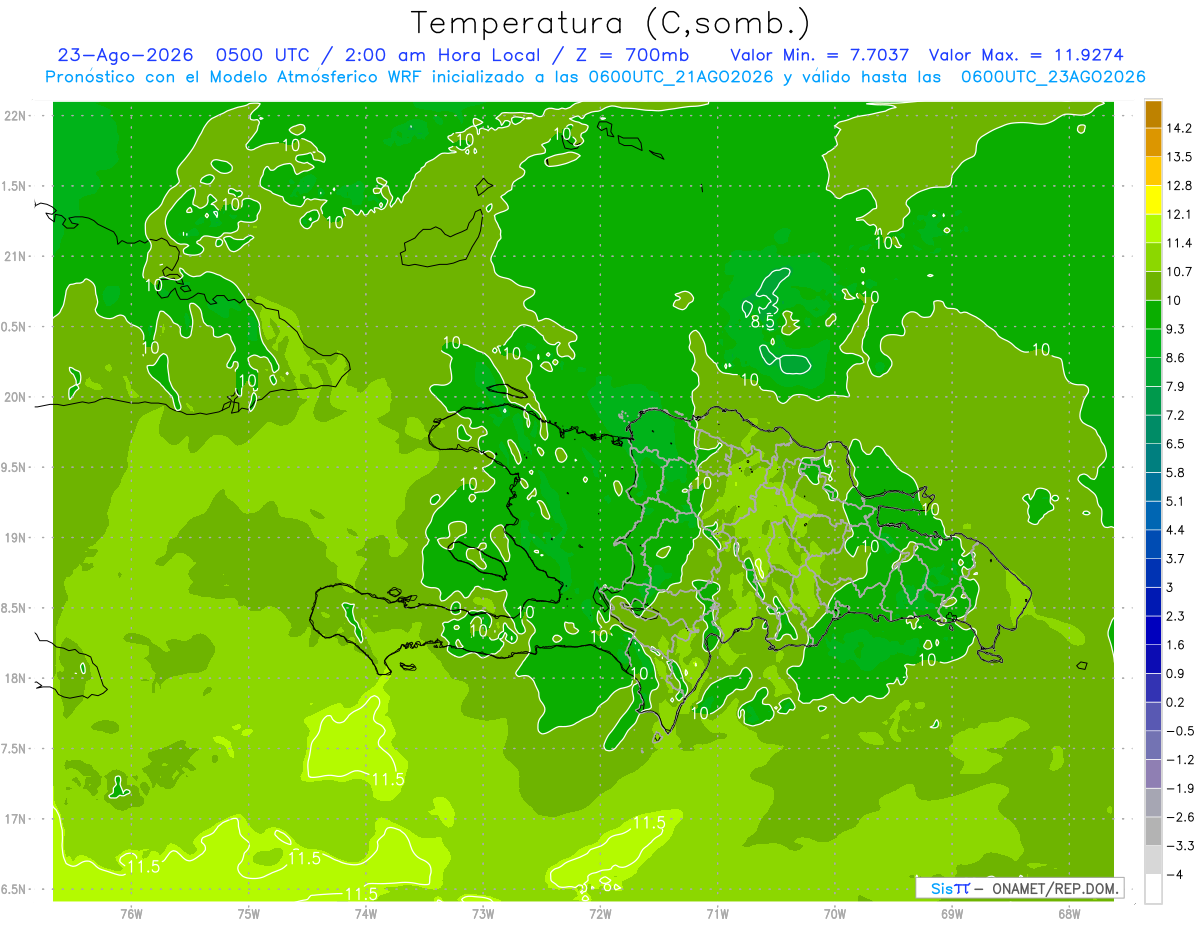Click the '4.4' color scale label
Viewport: 1200px width, 927px height.
(x=1176, y=529)
